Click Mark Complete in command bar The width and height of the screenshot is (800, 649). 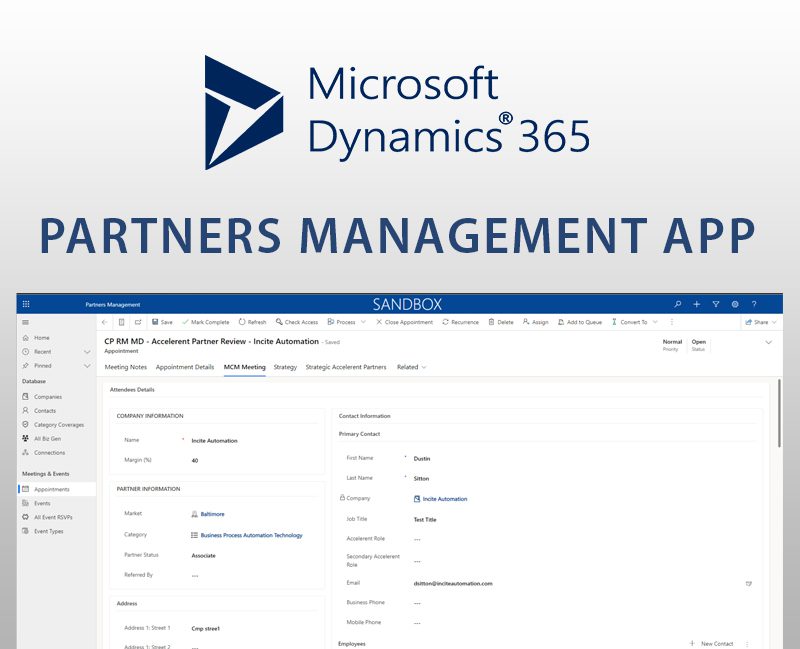pos(206,322)
